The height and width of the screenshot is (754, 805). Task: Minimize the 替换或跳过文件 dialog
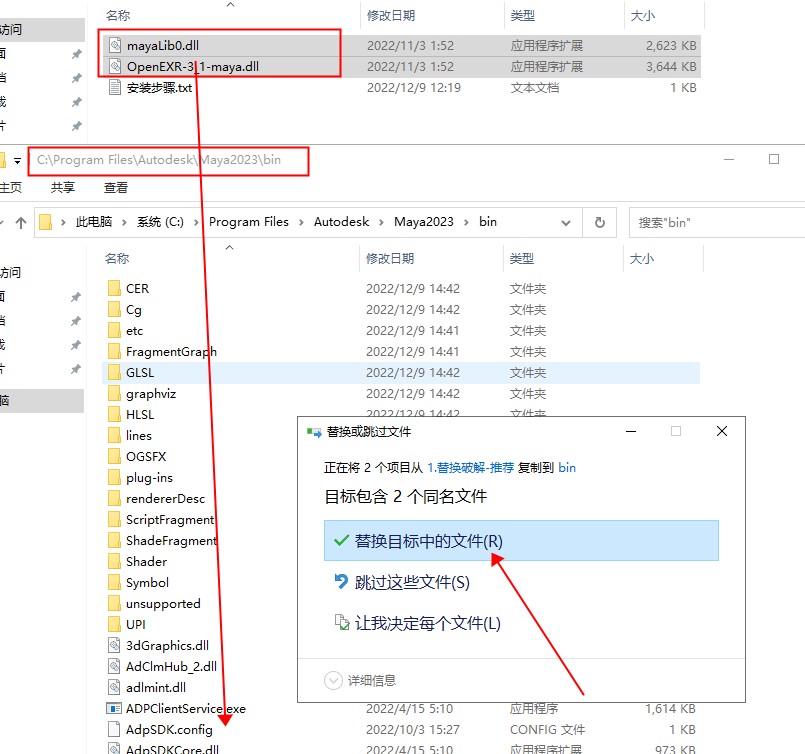click(x=631, y=431)
